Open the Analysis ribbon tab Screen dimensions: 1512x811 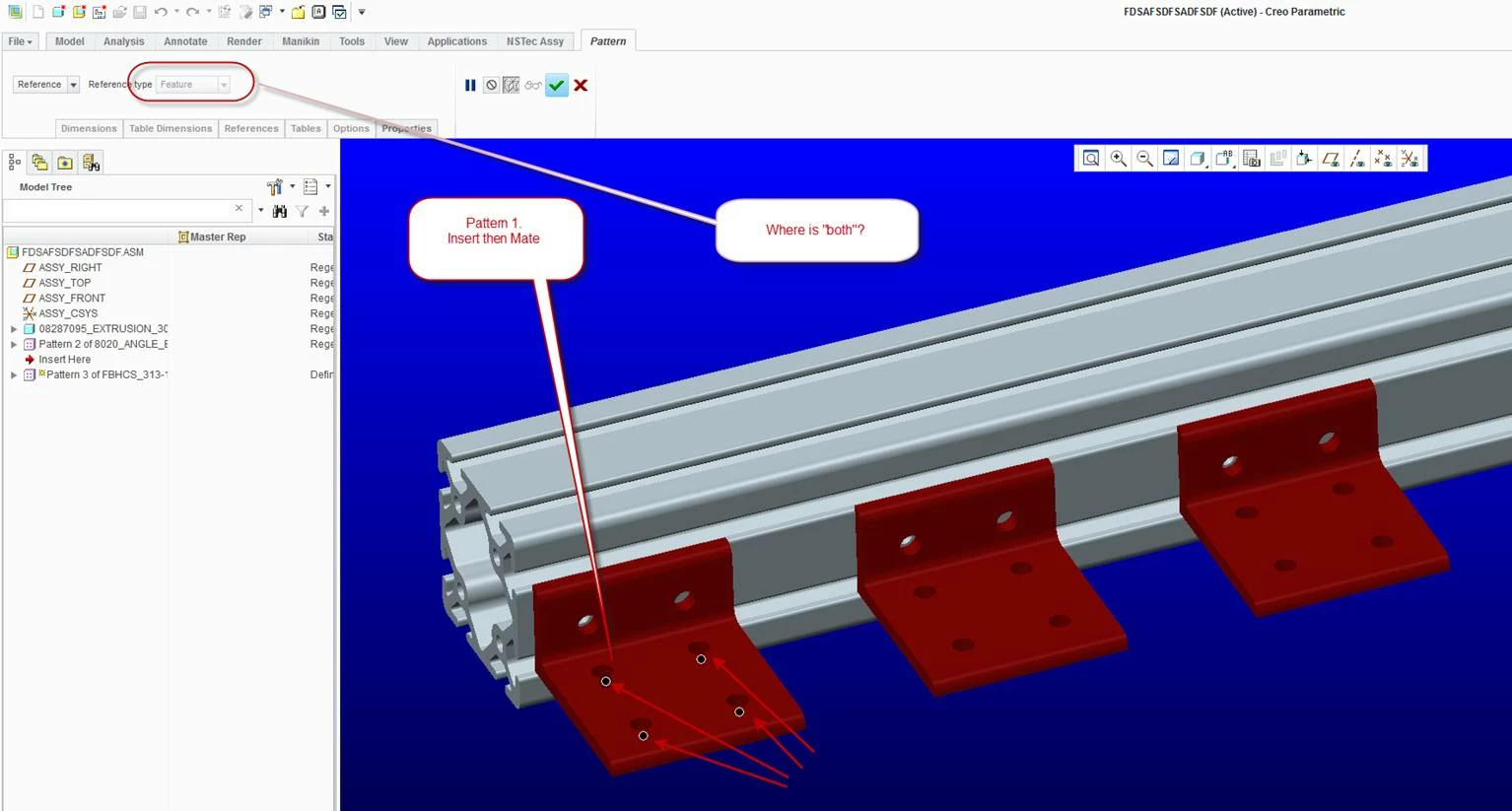coord(123,41)
